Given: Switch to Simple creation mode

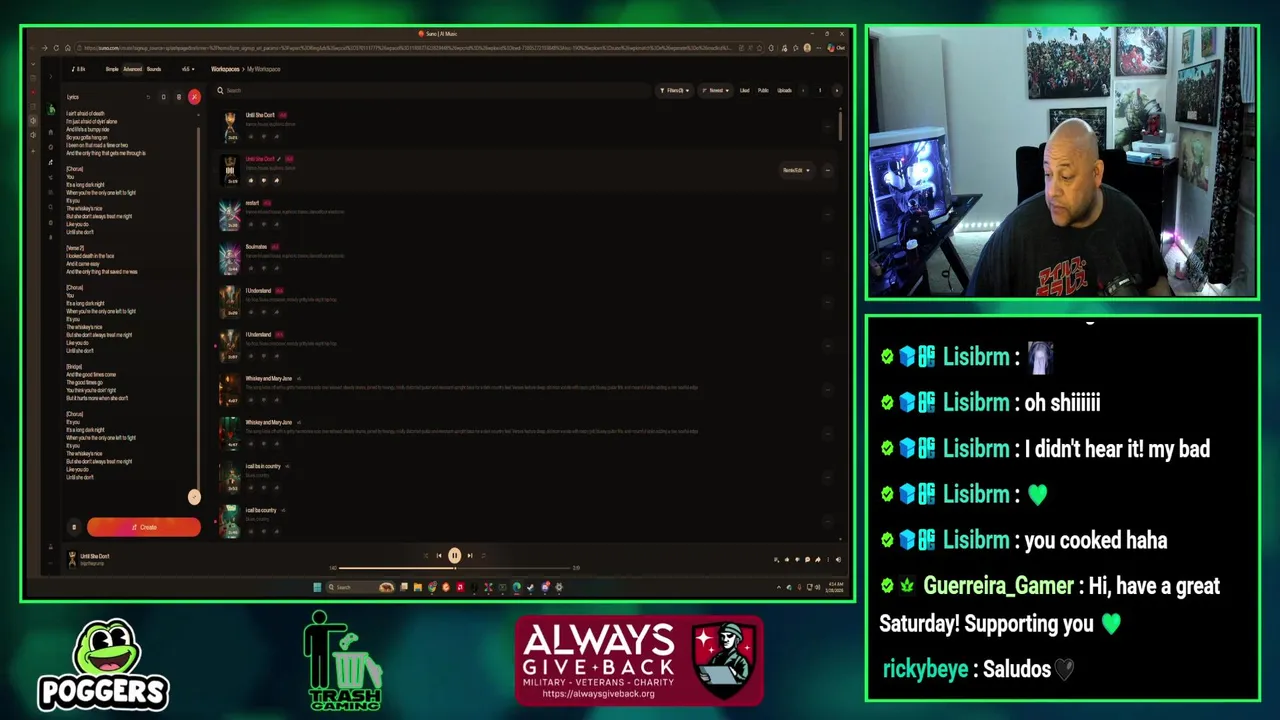Looking at the screenshot, I should [112, 69].
